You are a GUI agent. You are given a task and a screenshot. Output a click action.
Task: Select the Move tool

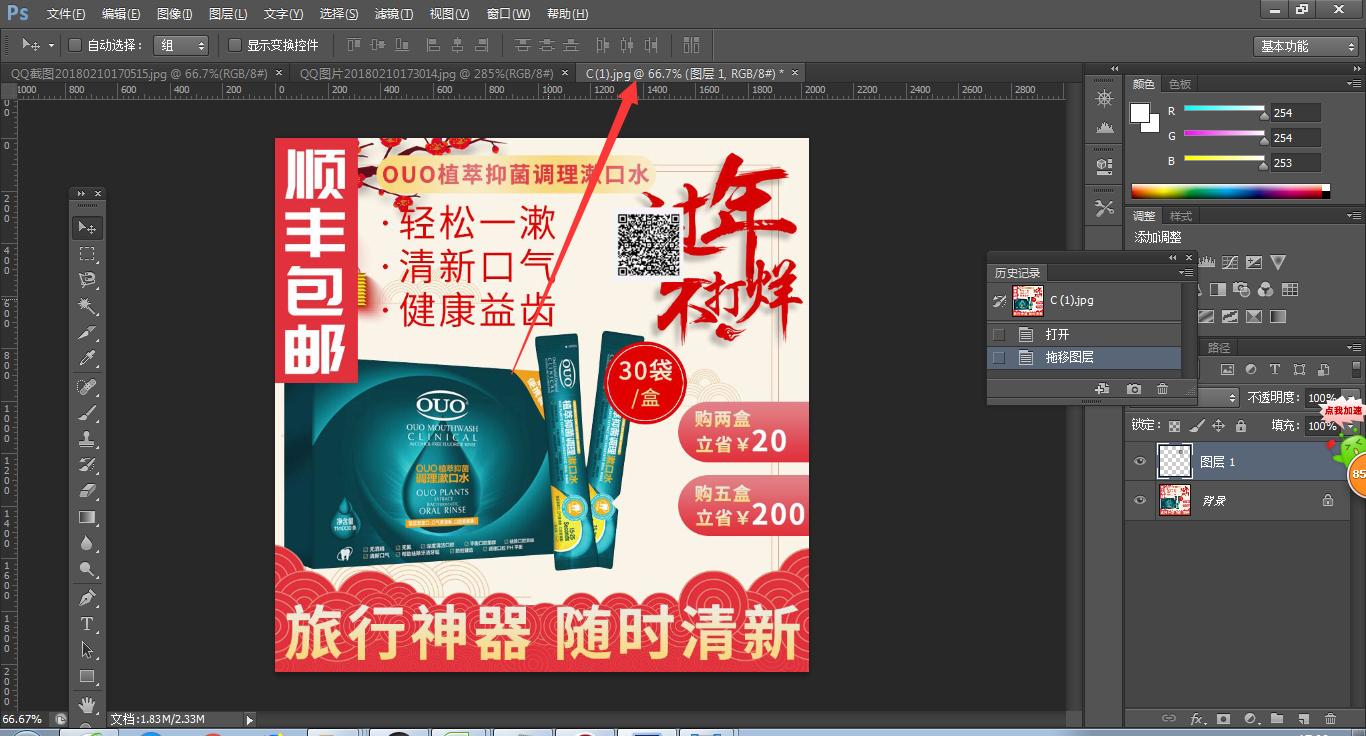point(87,227)
